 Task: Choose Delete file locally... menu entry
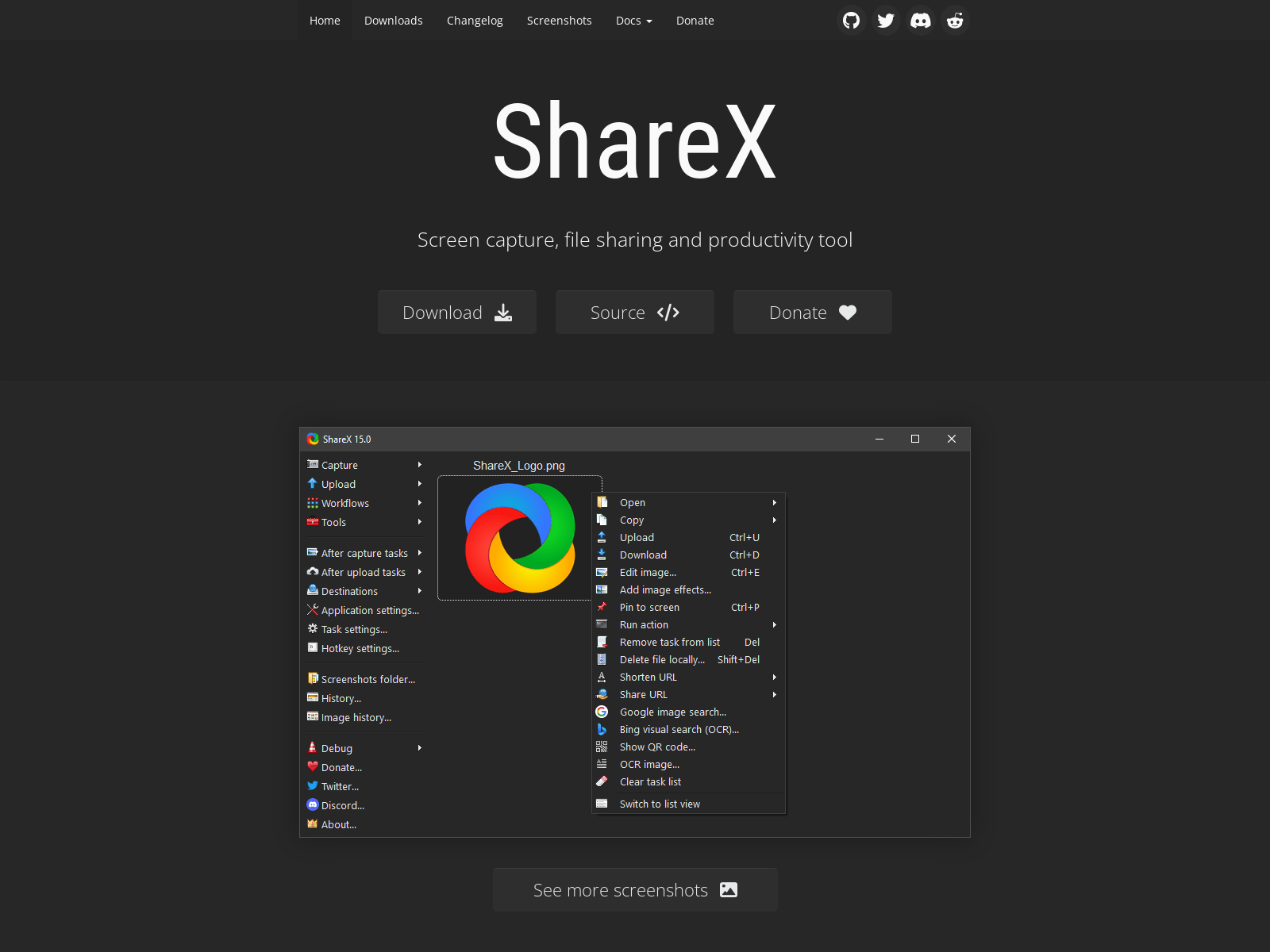(688, 660)
